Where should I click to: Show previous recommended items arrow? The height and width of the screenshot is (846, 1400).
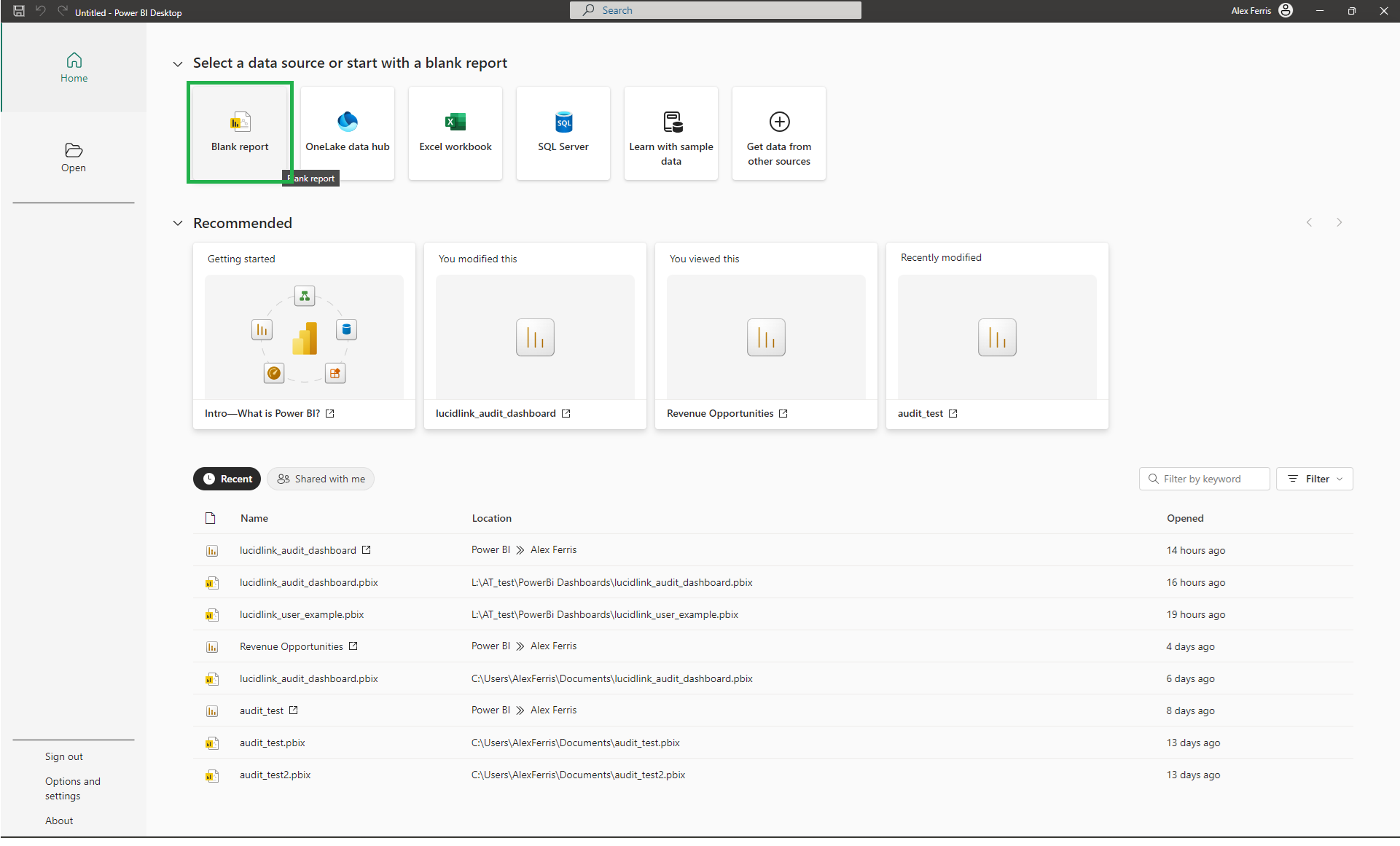tap(1309, 222)
